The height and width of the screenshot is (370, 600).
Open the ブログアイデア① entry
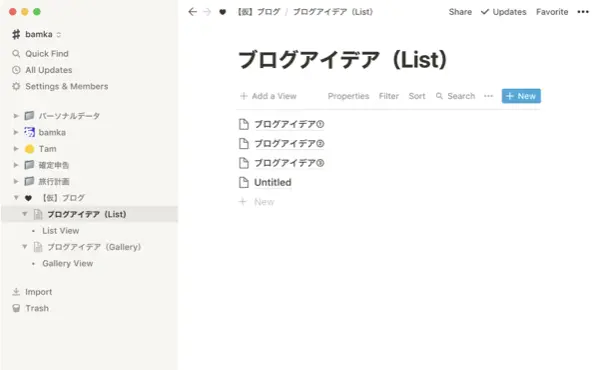point(289,124)
